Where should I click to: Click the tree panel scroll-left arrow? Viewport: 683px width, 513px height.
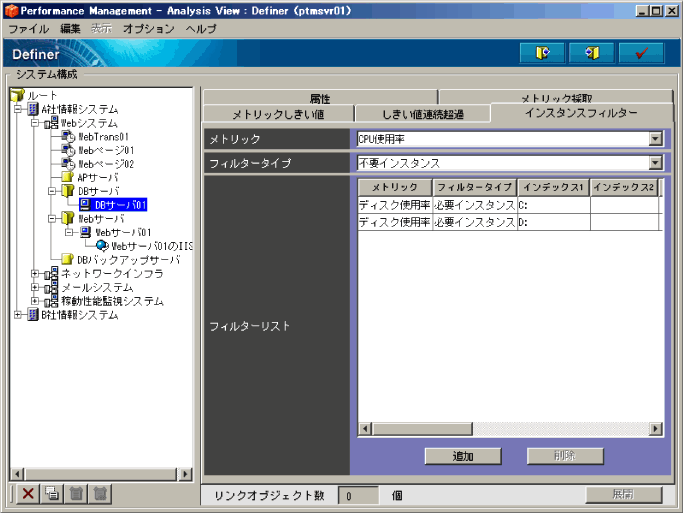click(x=17, y=473)
